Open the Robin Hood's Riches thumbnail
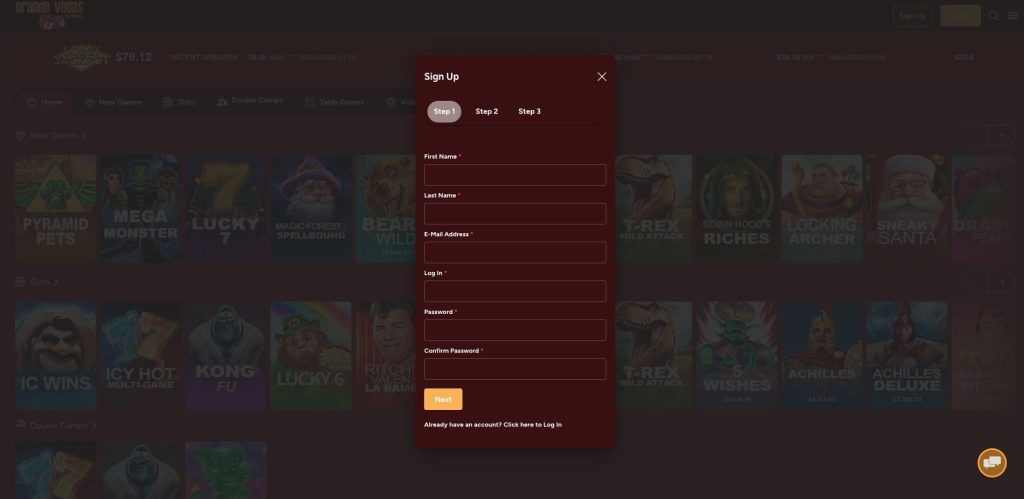The image size is (1024, 499). 736,209
